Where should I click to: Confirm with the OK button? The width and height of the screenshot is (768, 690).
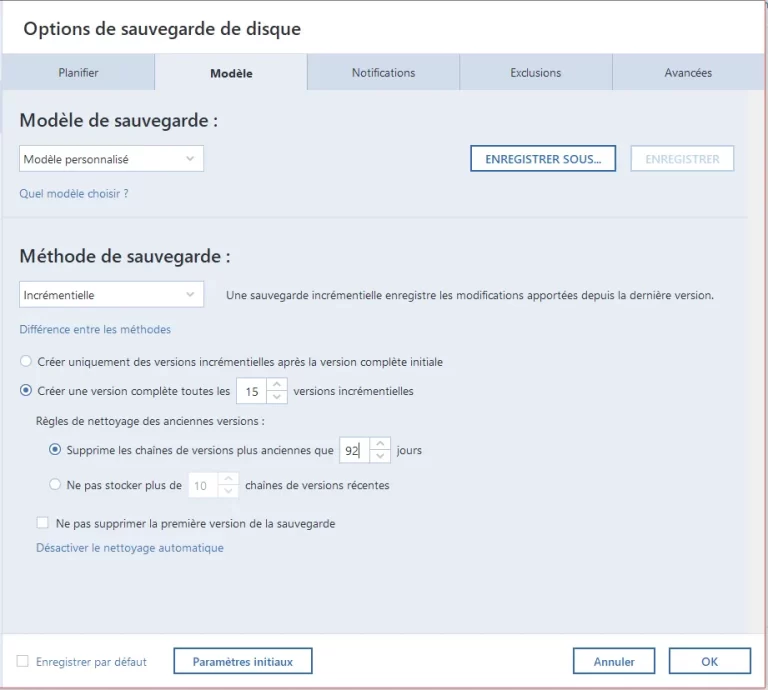coord(709,661)
